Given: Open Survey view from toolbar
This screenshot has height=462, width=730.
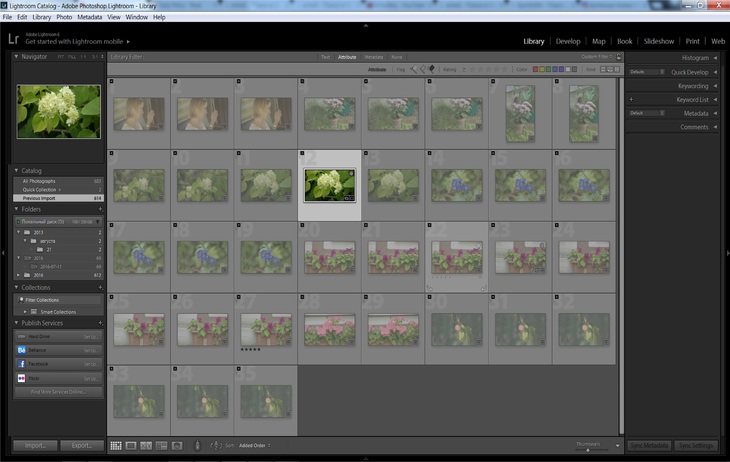Looking at the screenshot, I should [160, 445].
